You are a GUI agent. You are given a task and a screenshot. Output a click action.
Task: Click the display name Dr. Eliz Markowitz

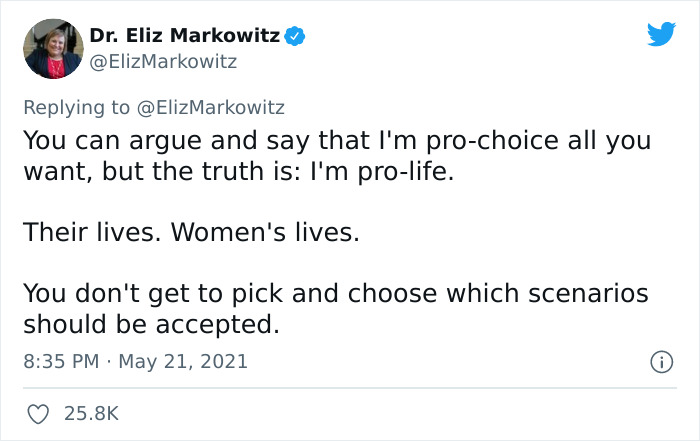[x=185, y=37]
